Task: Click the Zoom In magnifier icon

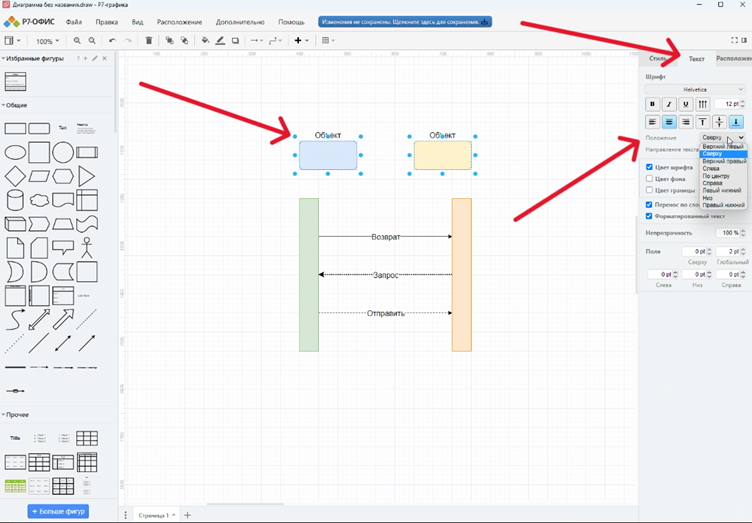Action: tap(77, 41)
